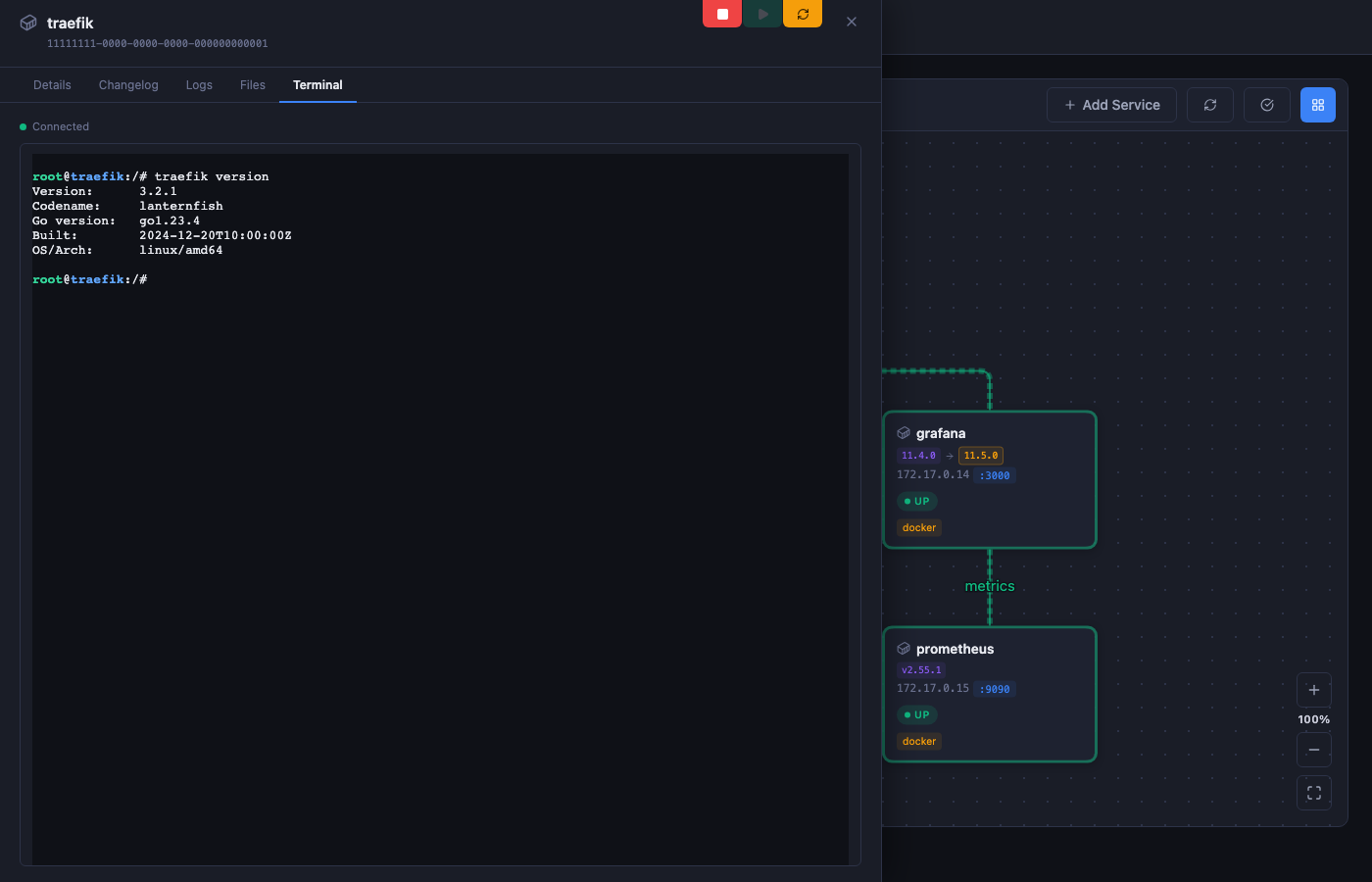Click the grafana cube icon
The width and height of the screenshot is (1372, 882).
click(x=904, y=433)
